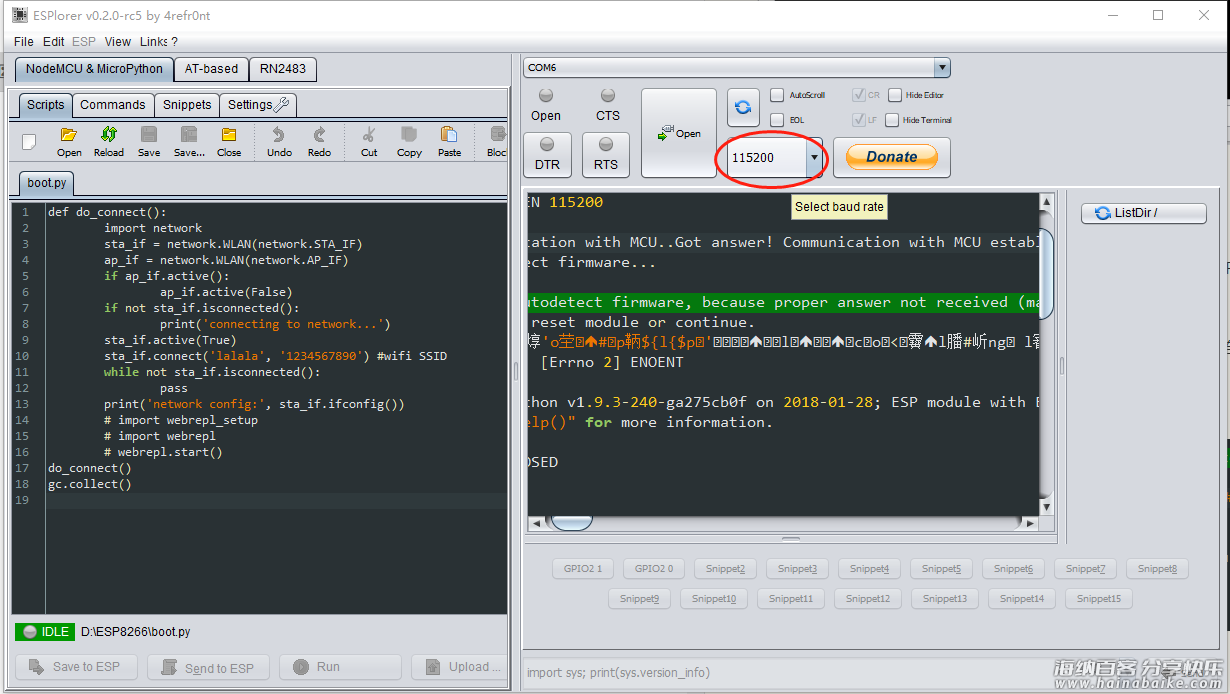
Task: Toggle the EOL checkbox
Action: coord(777,120)
